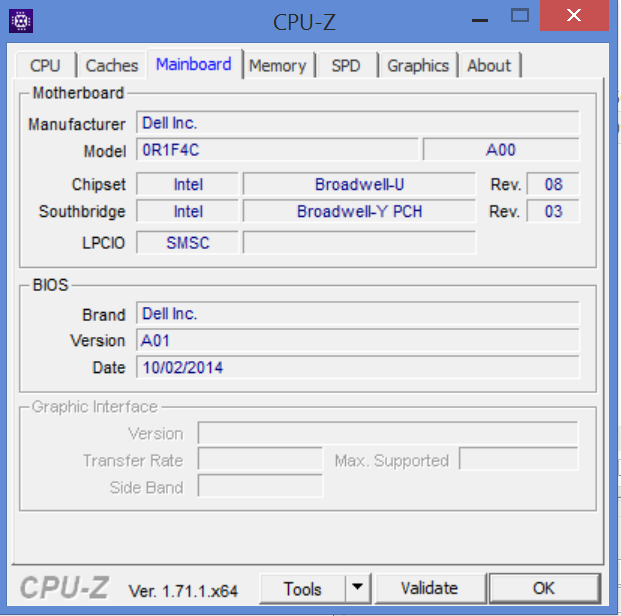This screenshot has width=621, height=616.
Task: Click the Graphic Interface Version field
Action: click(x=388, y=433)
